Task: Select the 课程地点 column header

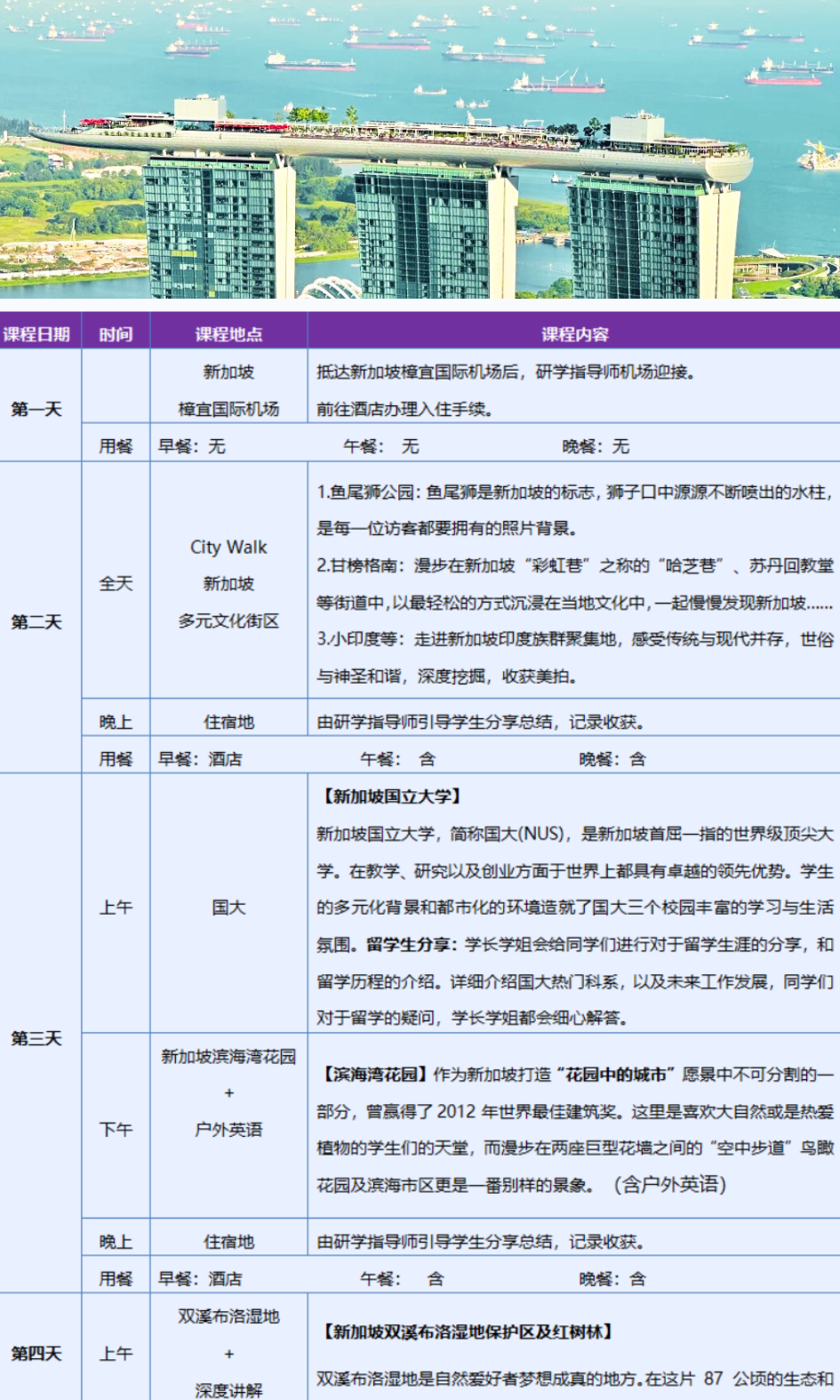Action: 228,334
